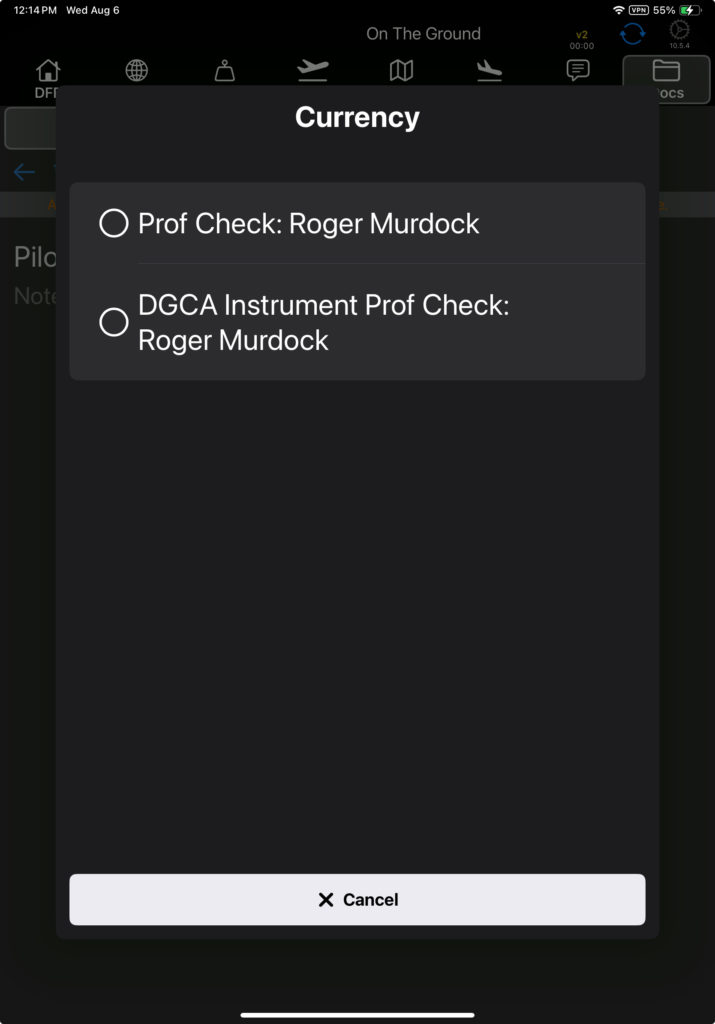715x1024 pixels.
Task: Cancel the Currency dialog
Action: (357, 899)
